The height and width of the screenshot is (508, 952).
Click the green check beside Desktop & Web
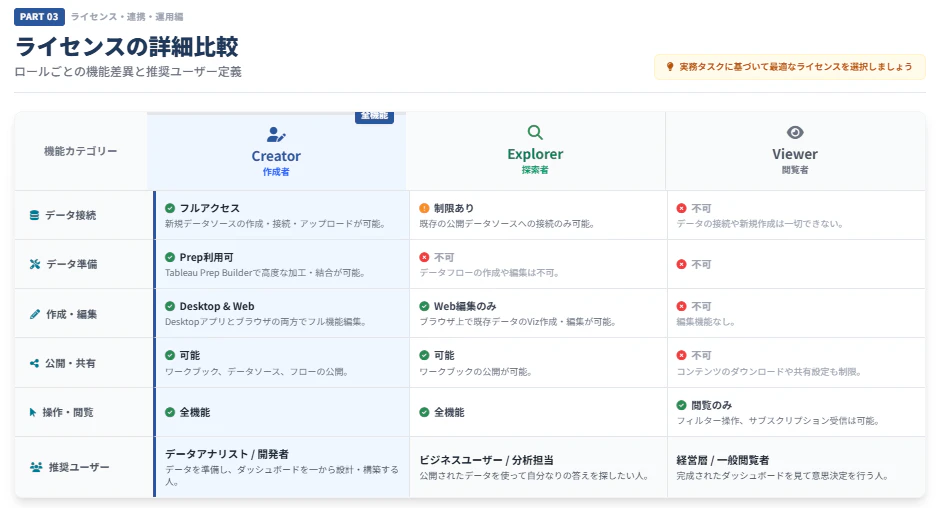coord(170,306)
